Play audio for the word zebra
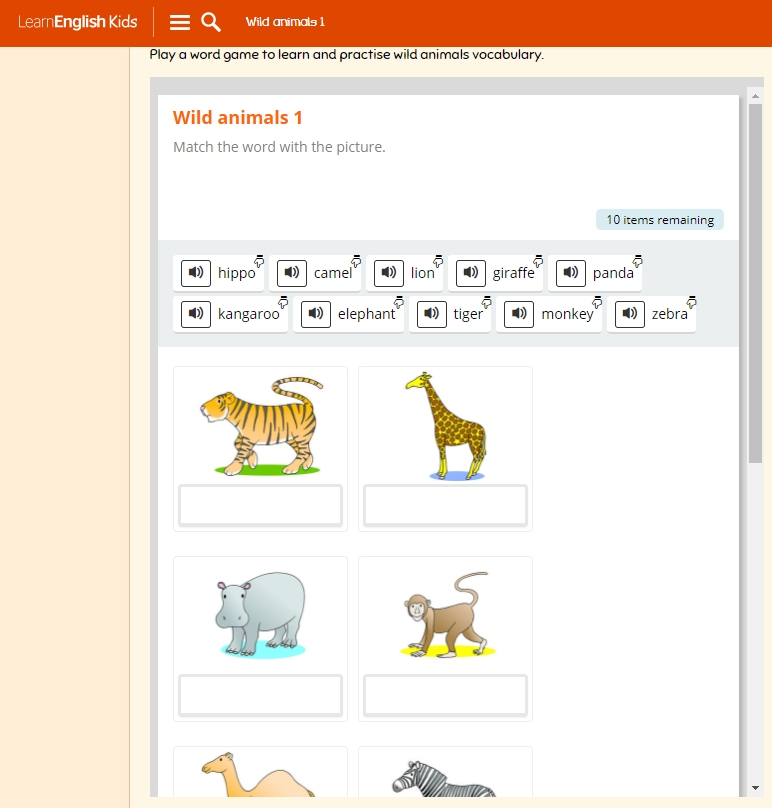Image resolution: width=772 pixels, height=808 pixels. [630, 314]
